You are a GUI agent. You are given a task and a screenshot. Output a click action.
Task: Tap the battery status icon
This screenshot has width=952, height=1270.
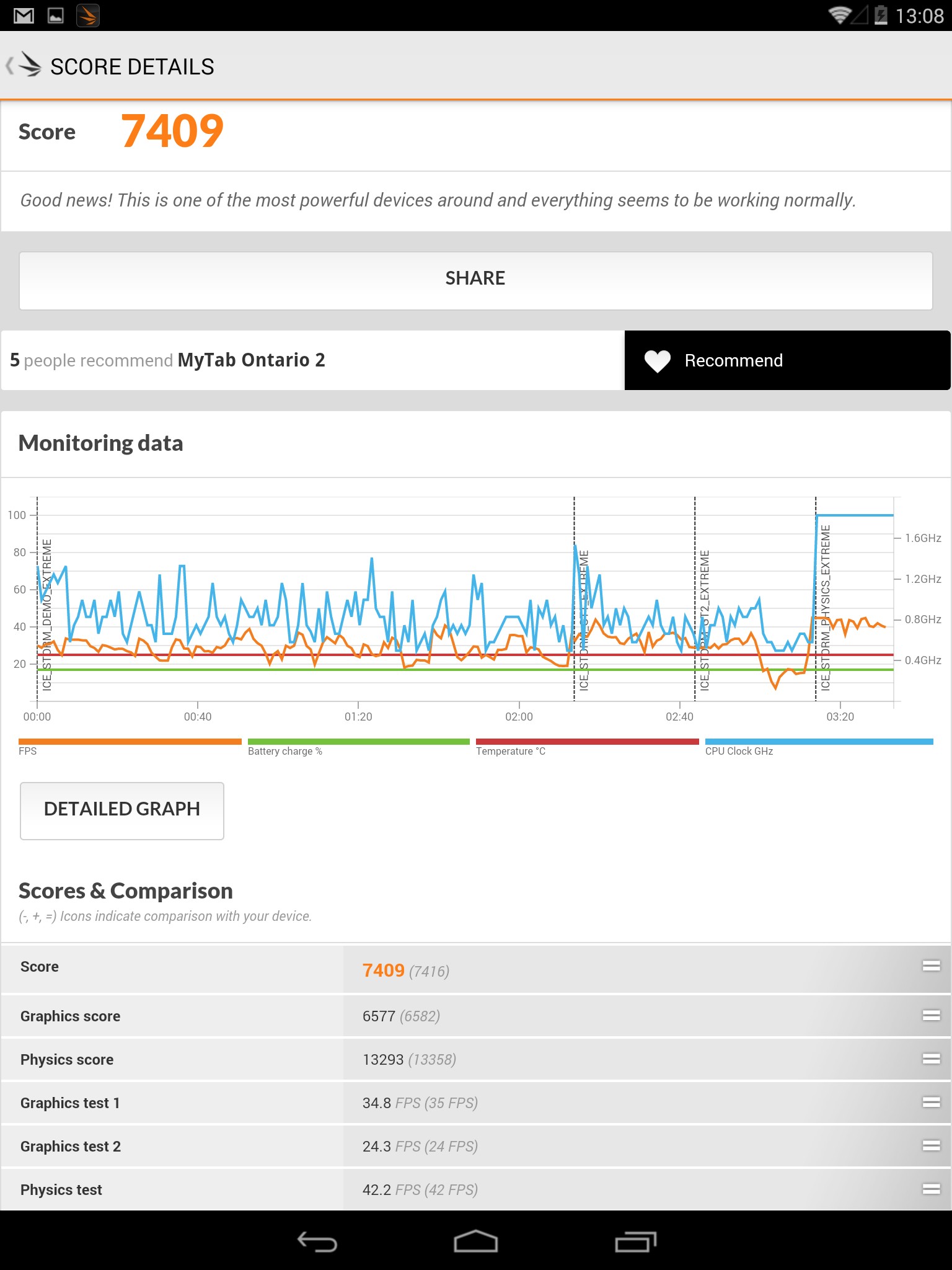tap(881, 15)
